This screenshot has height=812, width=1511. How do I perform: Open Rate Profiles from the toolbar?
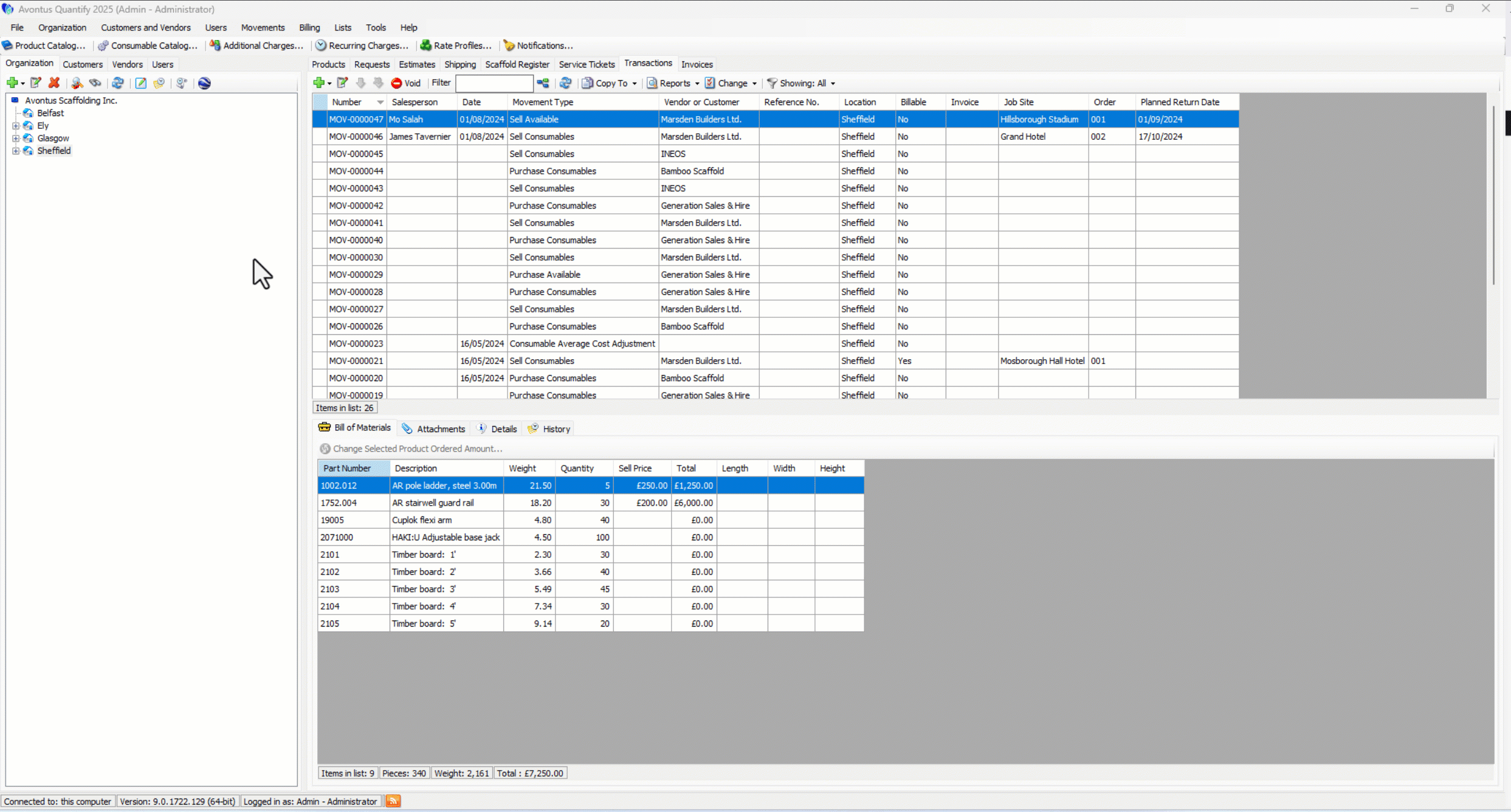(x=456, y=46)
